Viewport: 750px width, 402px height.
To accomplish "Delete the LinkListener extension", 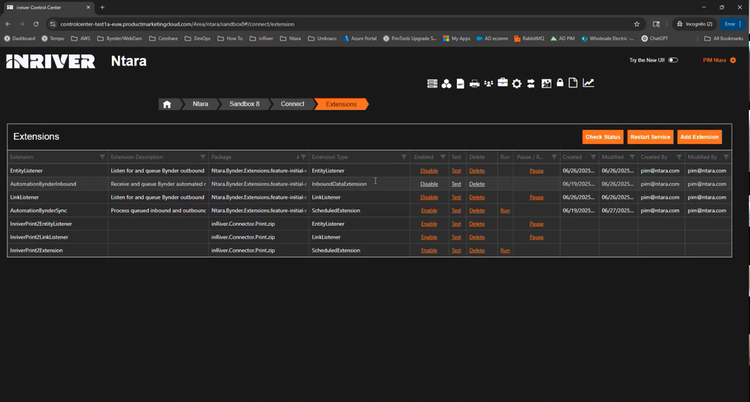I will click(x=477, y=198).
